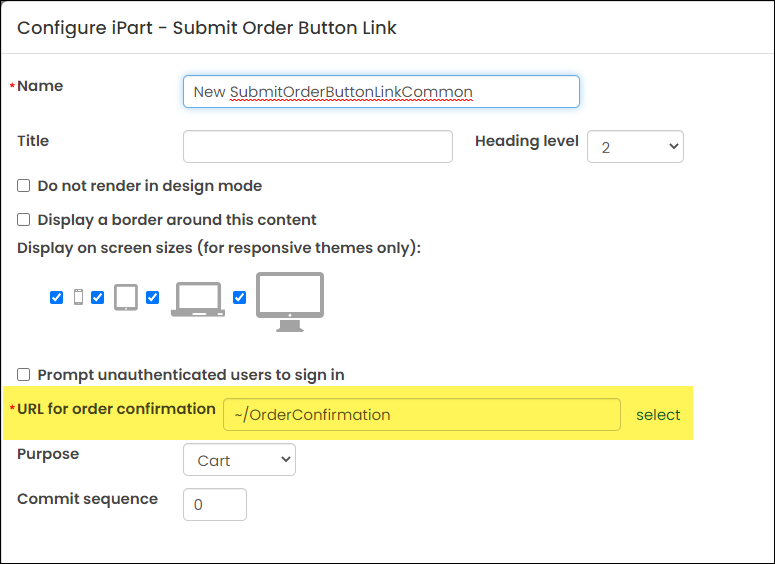The width and height of the screenshot is (775, 564).
Task: Click the desktop monitor screen size icon
Action: pyautogui.click(x=290, y=302)
